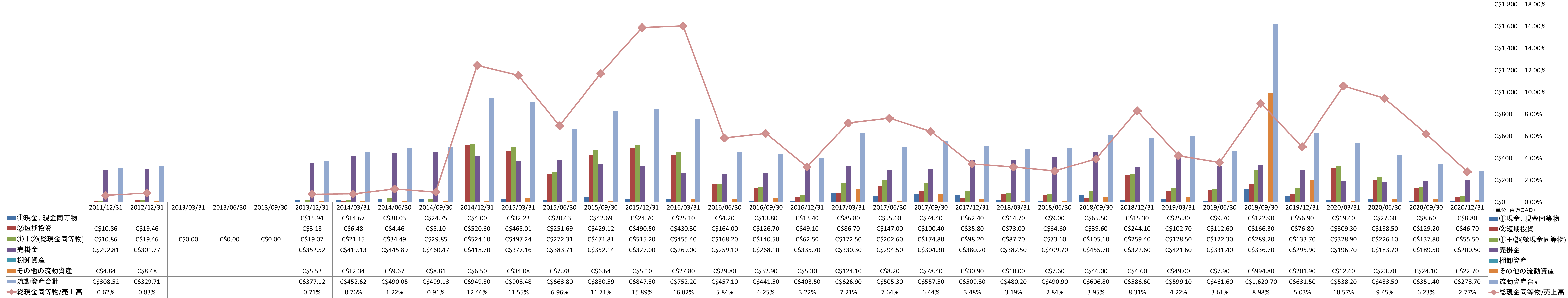Select the cell showing C$309.30
Viewport: 1568px width, 298px height.
1343,229
